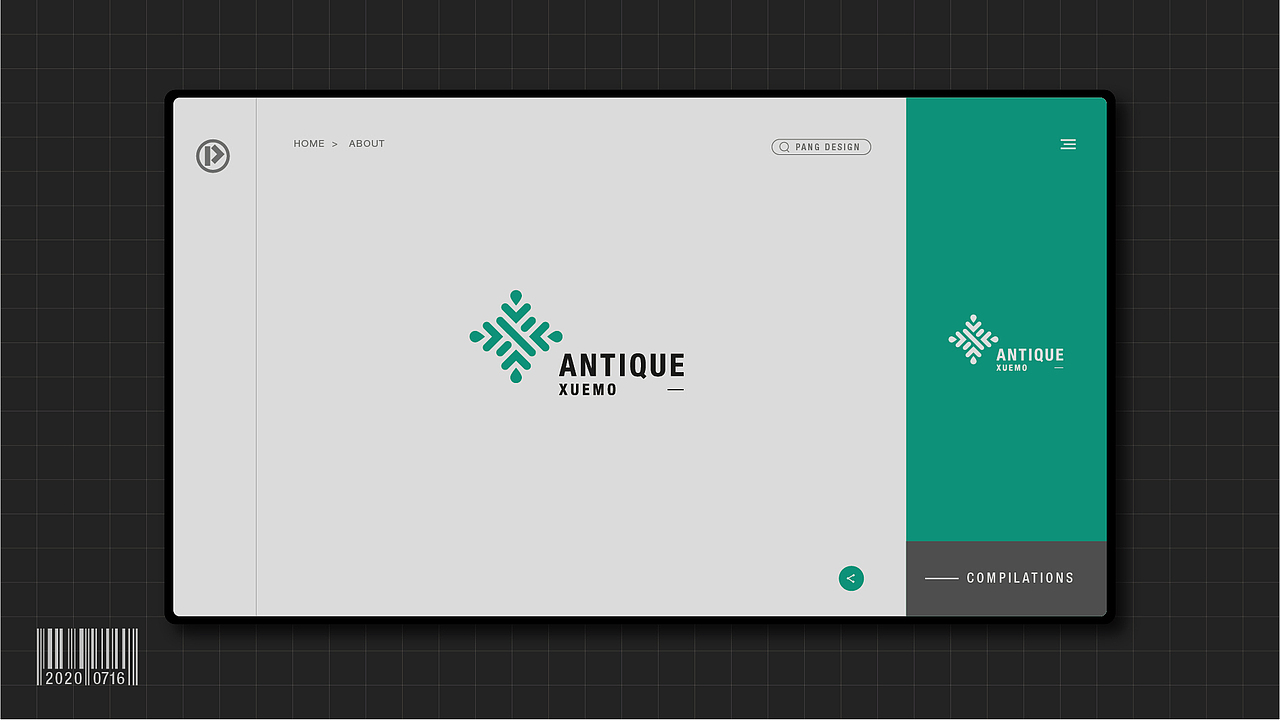
Task: Select the black ANTIQUE headline text
Action: tap(622, 366)
